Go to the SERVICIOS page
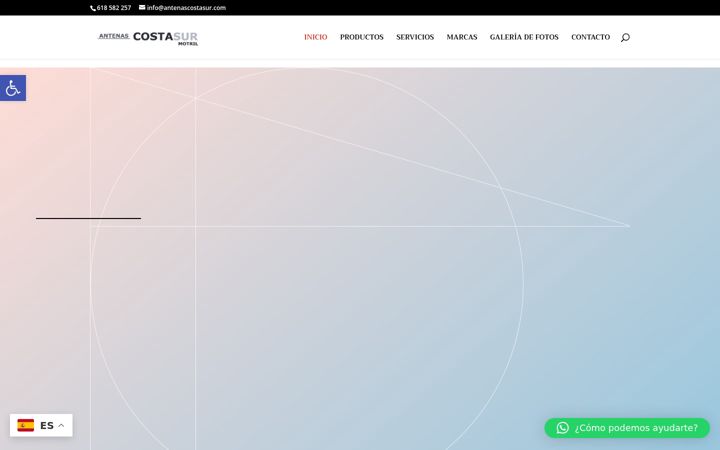The width and height of the screenshot is (720, 450). 415,37
